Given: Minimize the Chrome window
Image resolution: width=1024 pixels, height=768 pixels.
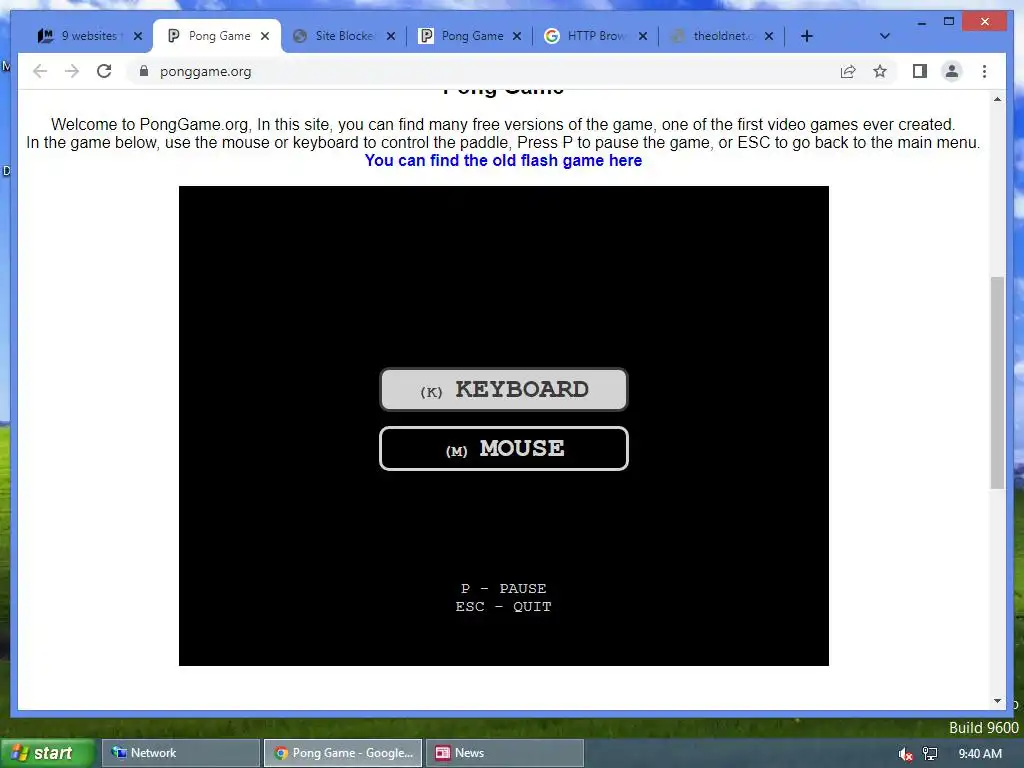Looking at the screenshot, I should (x=921, y=22).
